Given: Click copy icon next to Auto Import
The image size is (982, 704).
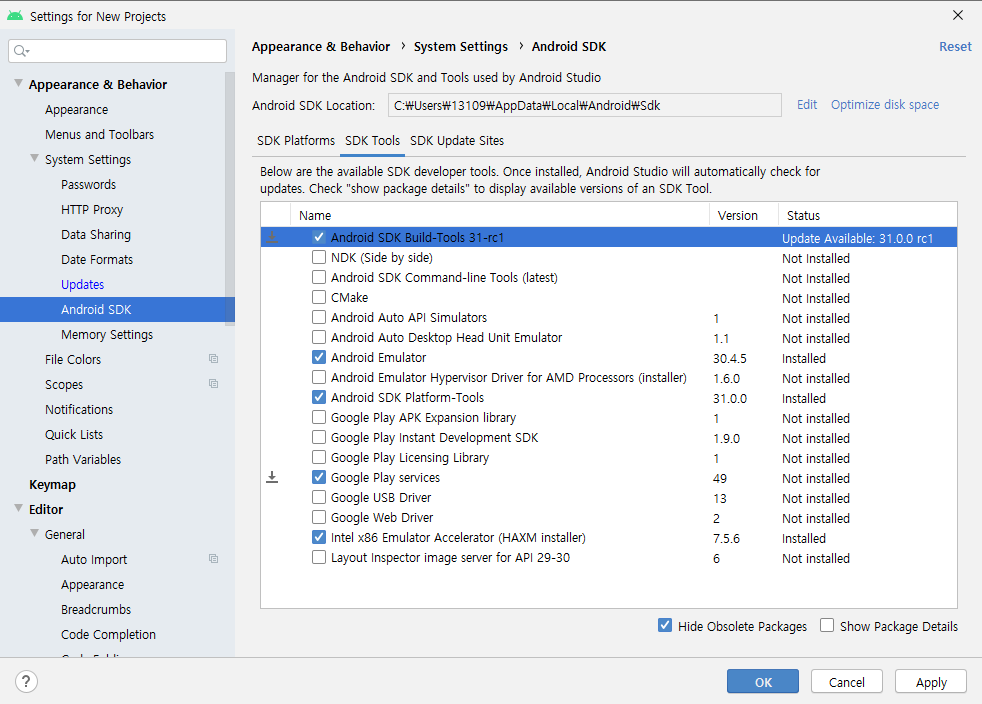Looking at the screenshot, I should tap(214, 559).
